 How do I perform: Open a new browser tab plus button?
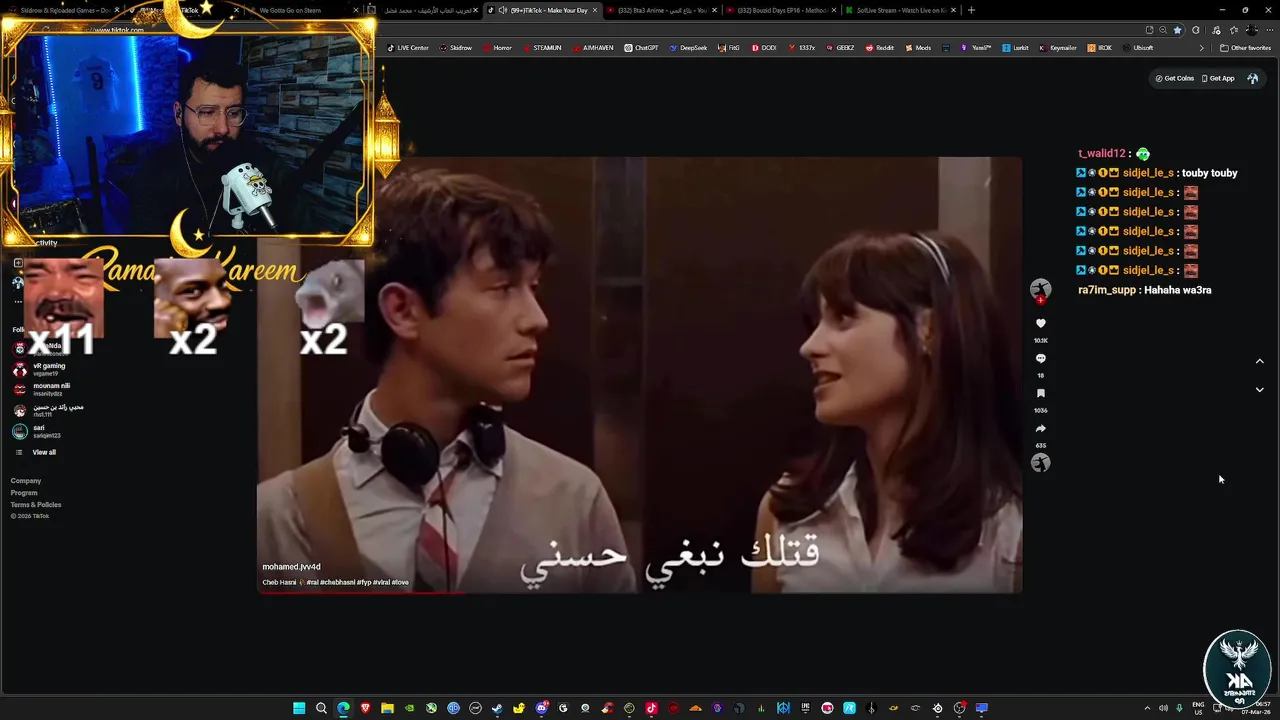pos(971,10)
